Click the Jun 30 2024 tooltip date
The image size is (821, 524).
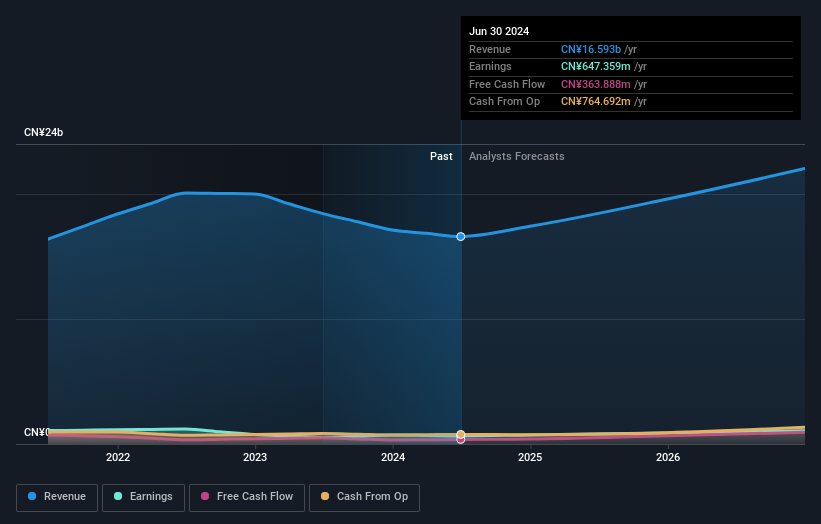(499, 31)
